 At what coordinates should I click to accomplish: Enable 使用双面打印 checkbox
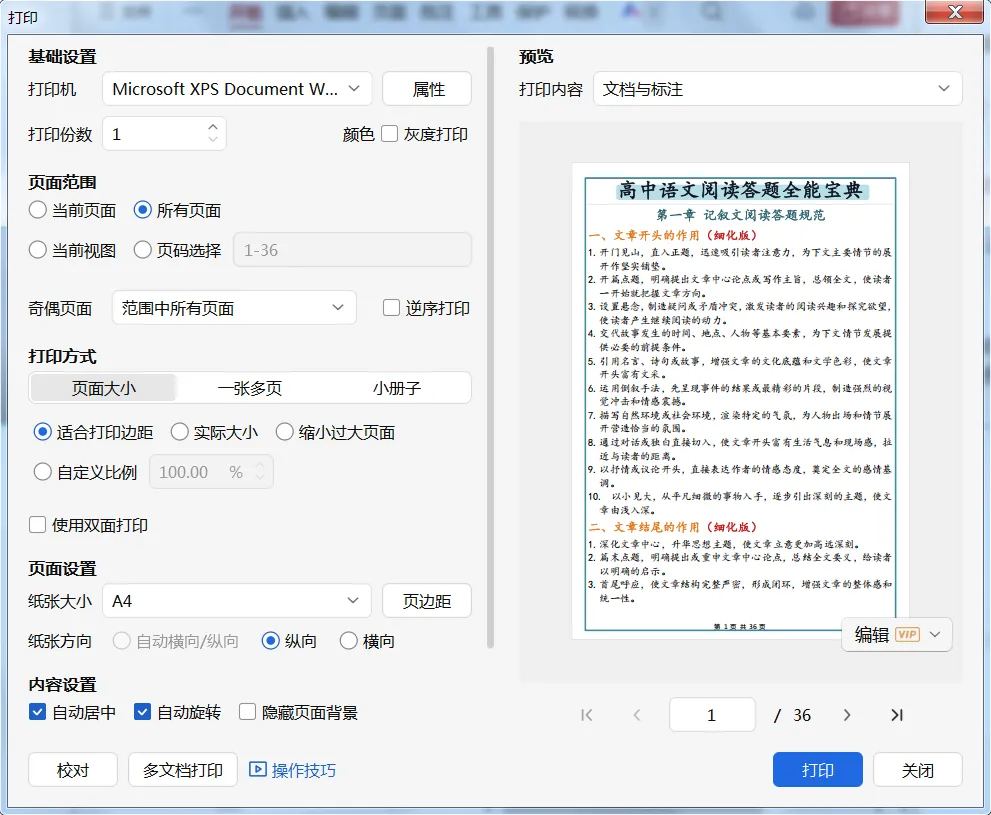click(x=37, y=525)
